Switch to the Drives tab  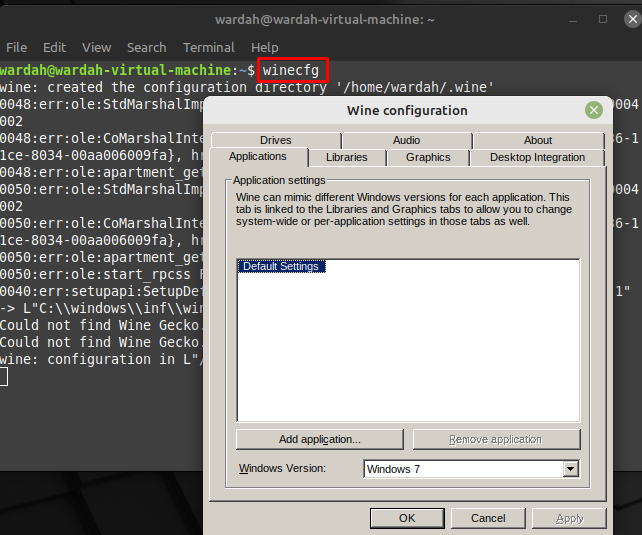tap(276, 140)
